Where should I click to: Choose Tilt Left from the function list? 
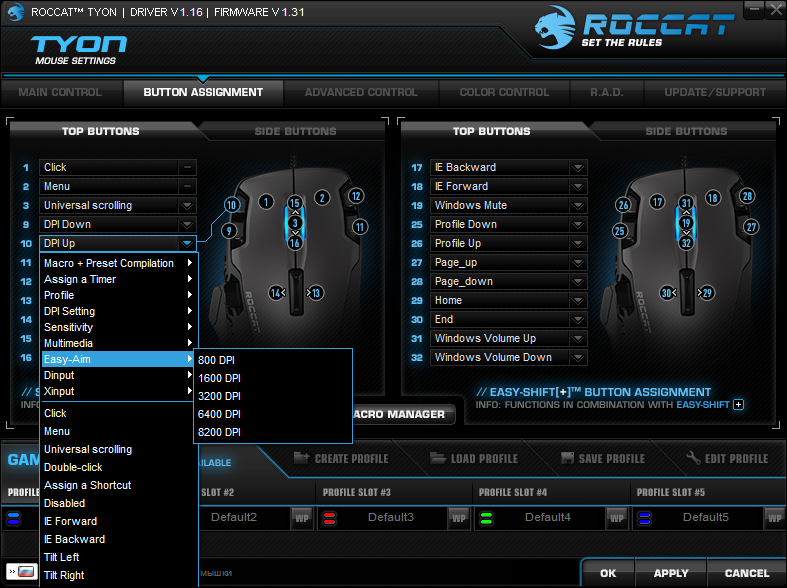(x=119, y=557)
